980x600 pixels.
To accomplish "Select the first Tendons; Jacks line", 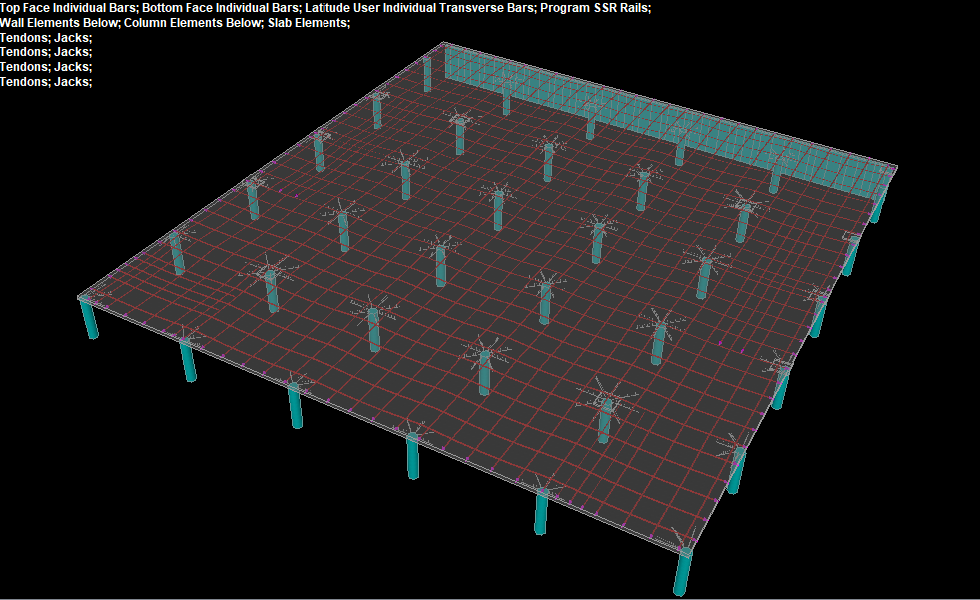I will (45, 37).
